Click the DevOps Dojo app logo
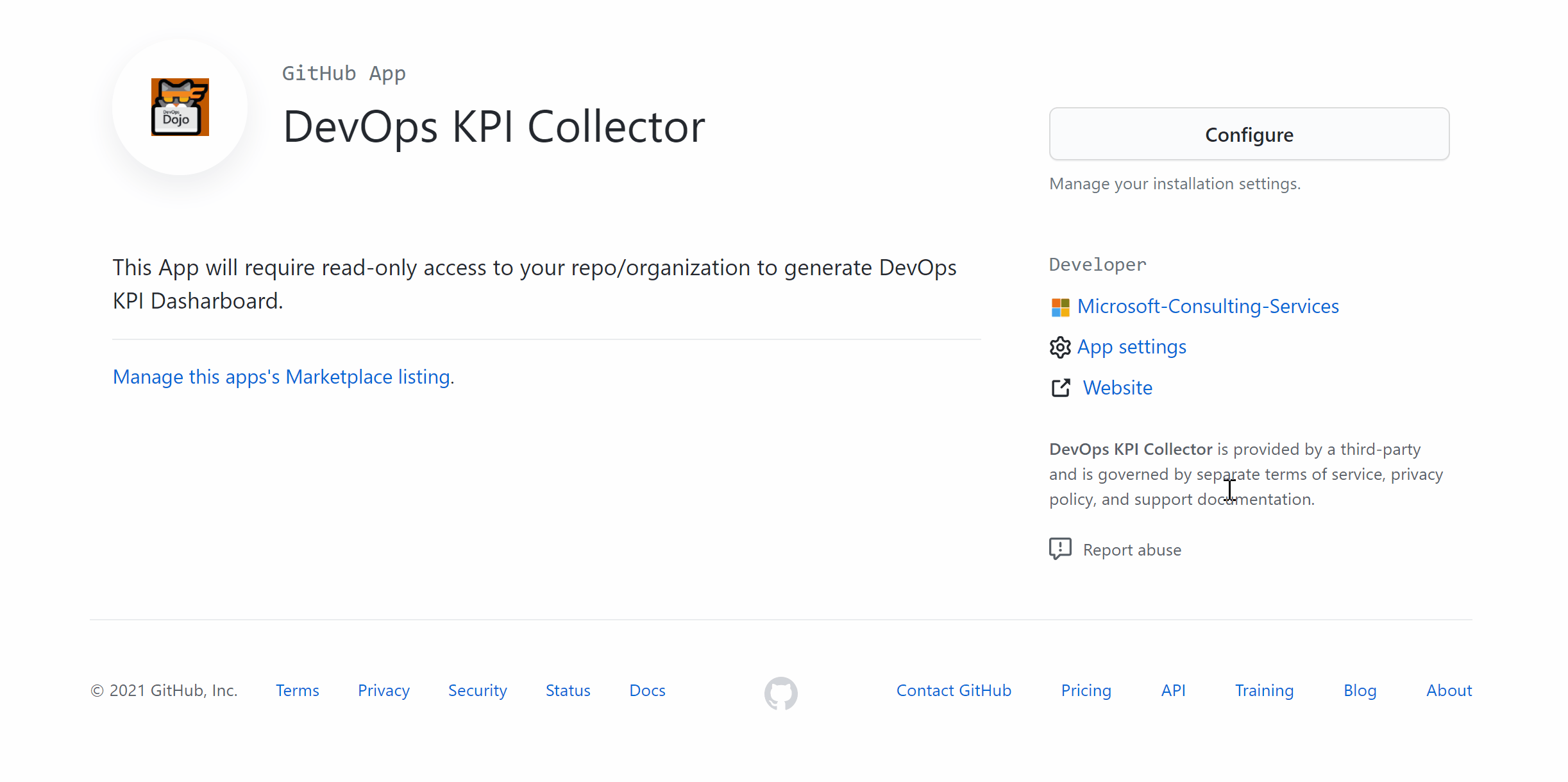The height and width of the screenshot is (782, 1568). [180, 107]
